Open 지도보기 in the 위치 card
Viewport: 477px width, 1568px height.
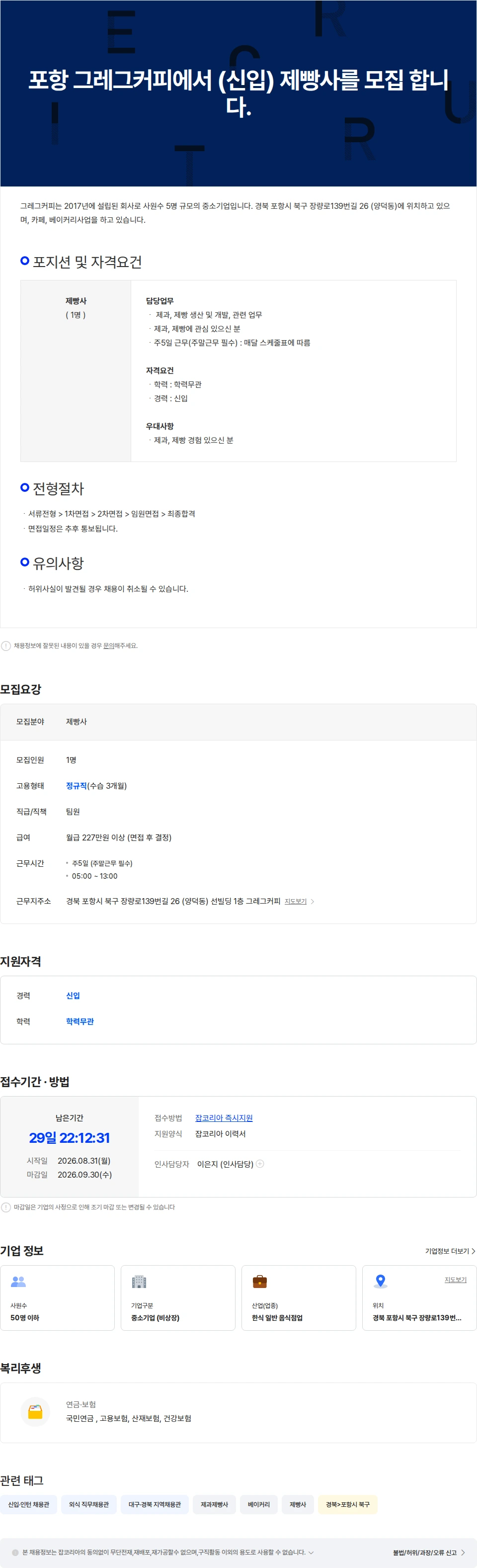[455, 1280]
